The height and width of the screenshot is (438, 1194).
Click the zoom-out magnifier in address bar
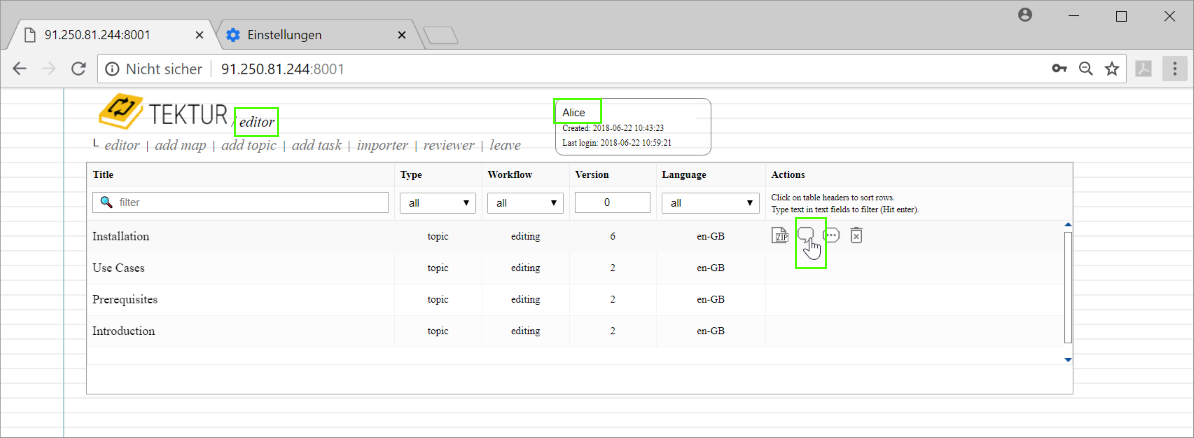coord(1085,69)
